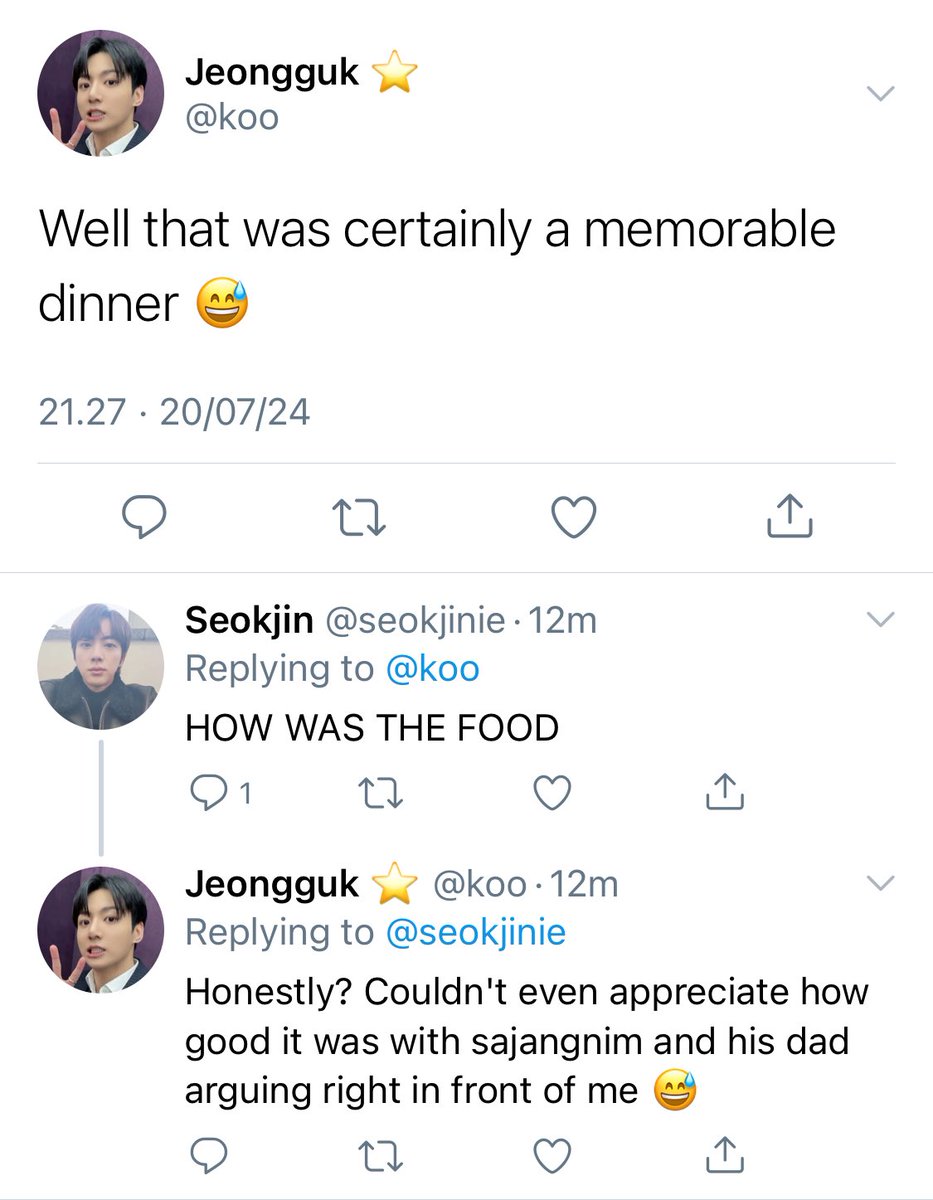Like Seokjin's HOW WAS THE FOOD reply
Screen dimensions: 933x1200
(550, 793)
